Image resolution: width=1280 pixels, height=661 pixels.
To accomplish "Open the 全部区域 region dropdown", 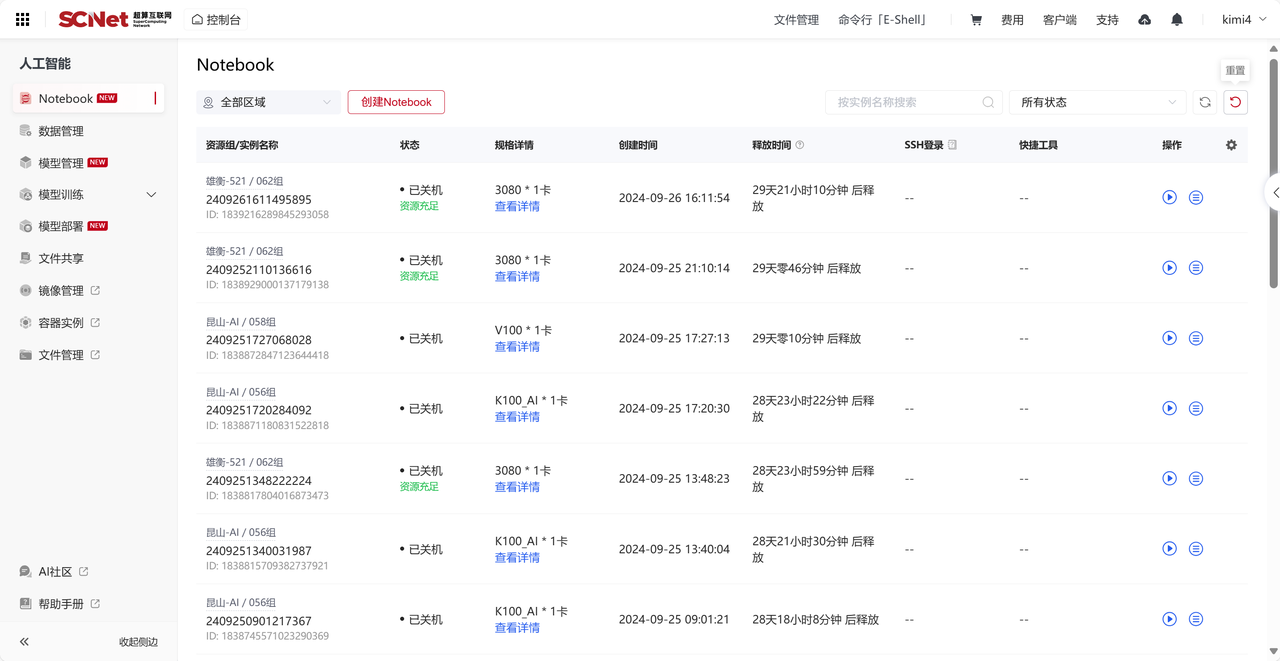I will point(268,102).
